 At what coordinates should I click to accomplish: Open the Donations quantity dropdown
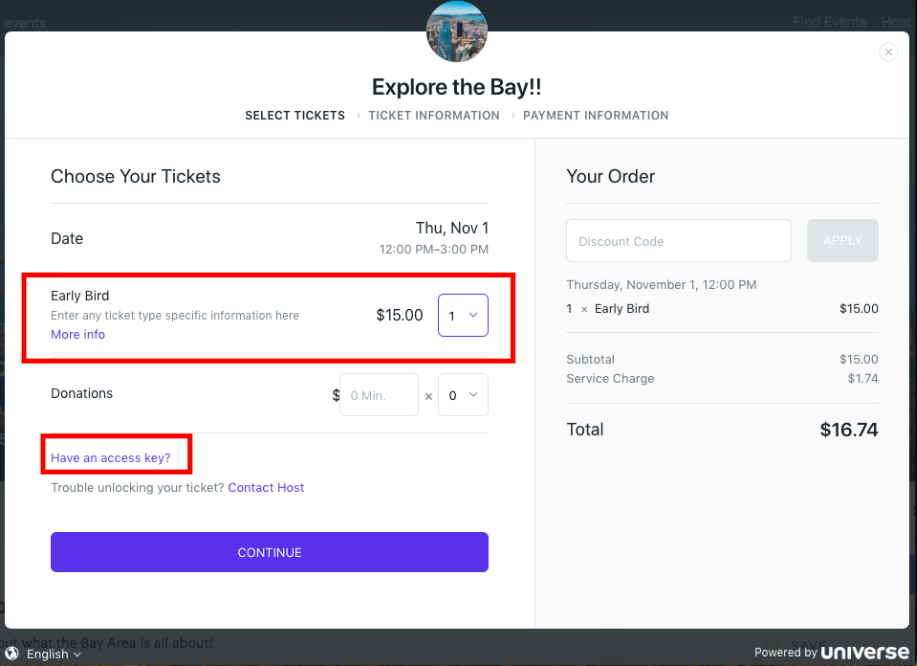tap(463, 395)
